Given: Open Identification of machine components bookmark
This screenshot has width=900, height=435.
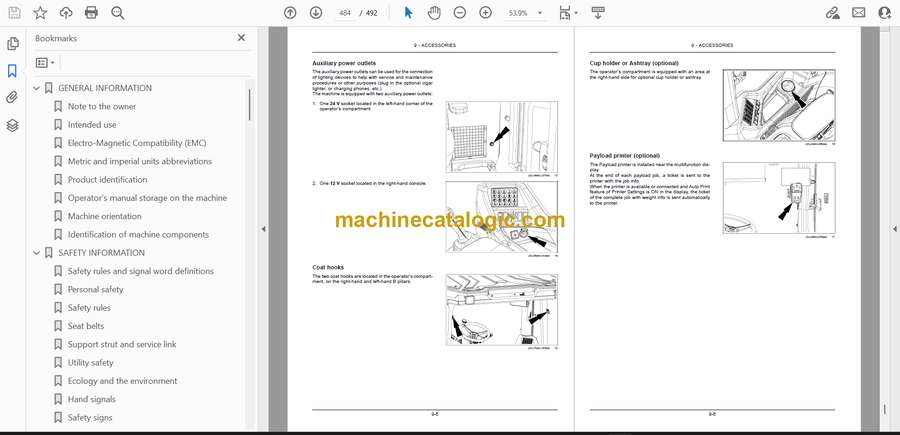Looking at the screenshot, I should (x=138, y=235).
